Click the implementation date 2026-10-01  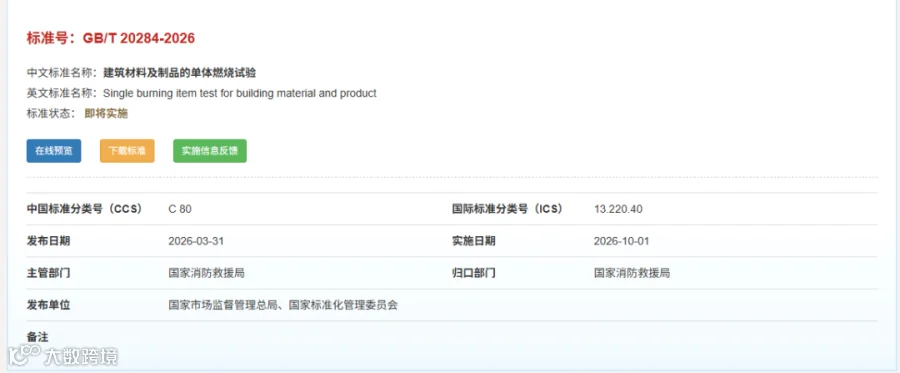click(x=622, y=241)
